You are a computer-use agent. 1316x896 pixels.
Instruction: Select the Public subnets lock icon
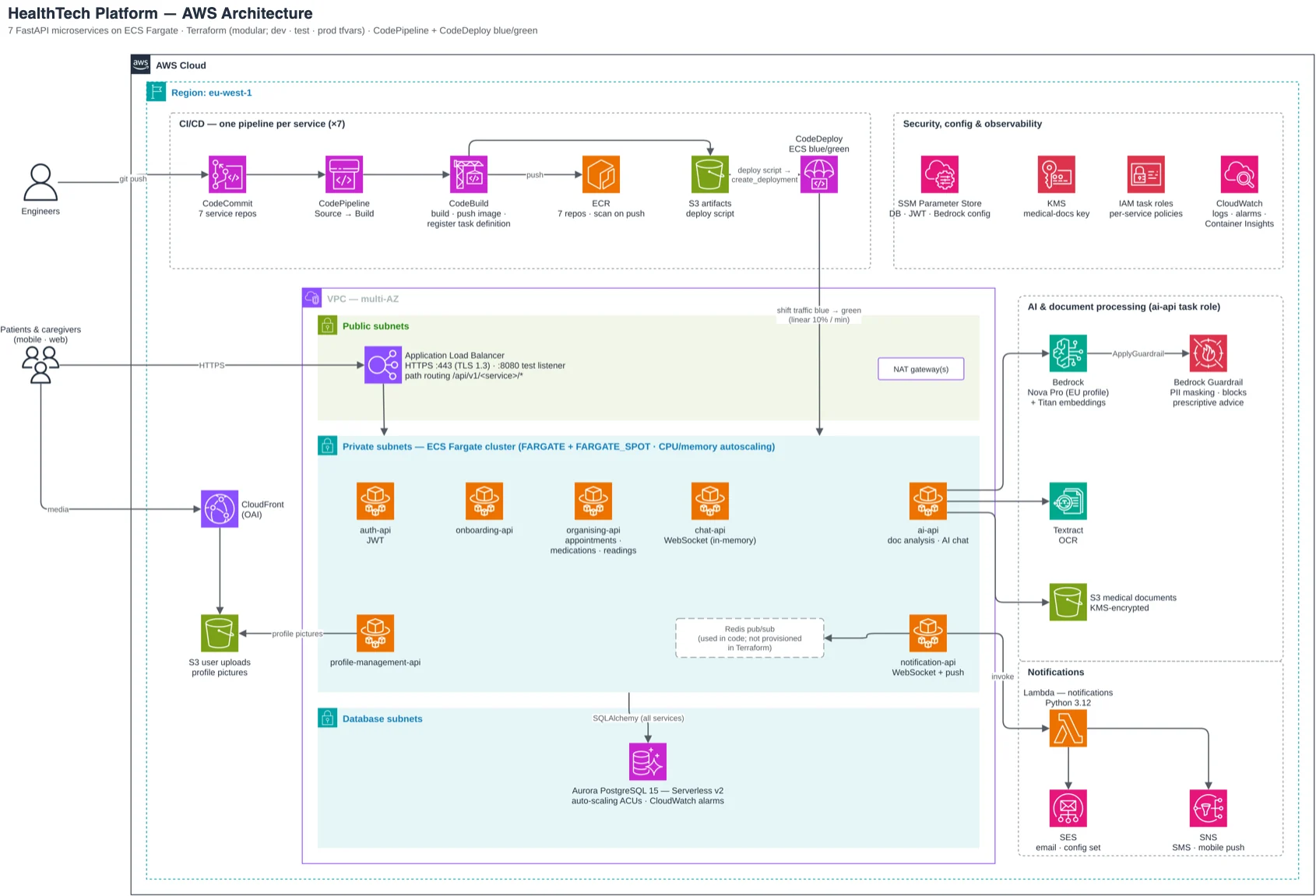(328, 325)
